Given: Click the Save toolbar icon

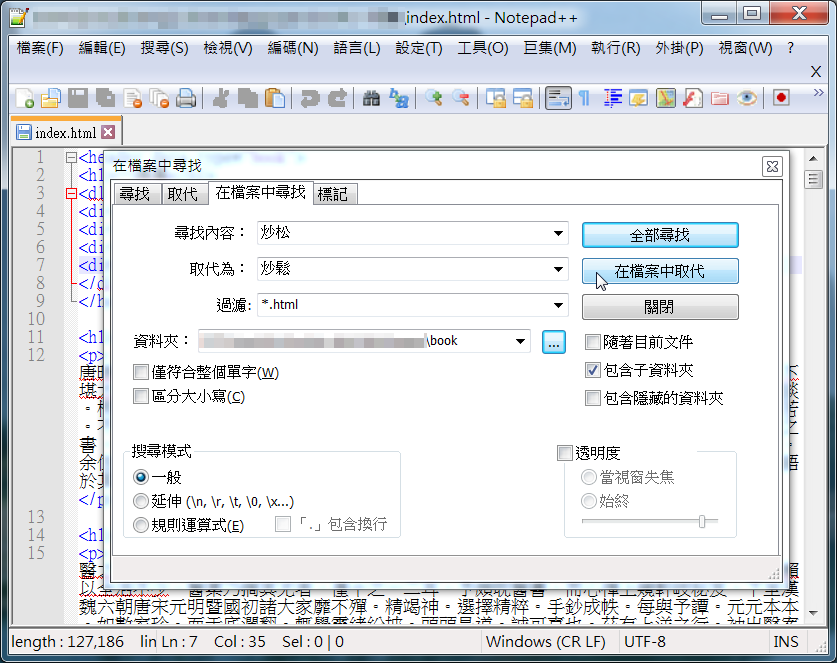Looking at the screenshot, I should point(78,98).
